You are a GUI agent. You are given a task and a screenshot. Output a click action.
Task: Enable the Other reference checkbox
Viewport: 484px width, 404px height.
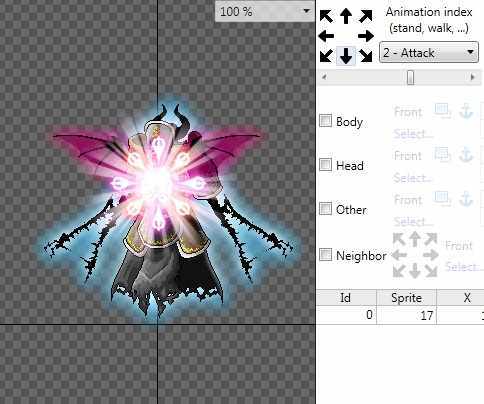(x=325, y=209)
